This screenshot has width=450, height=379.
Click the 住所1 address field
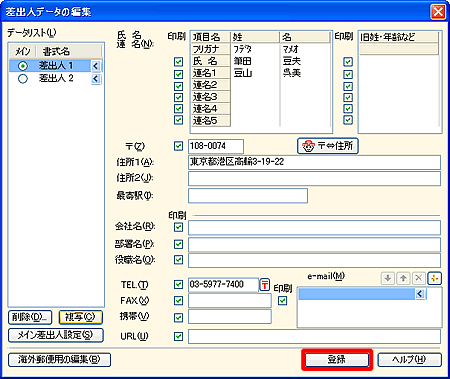point(314,162)
